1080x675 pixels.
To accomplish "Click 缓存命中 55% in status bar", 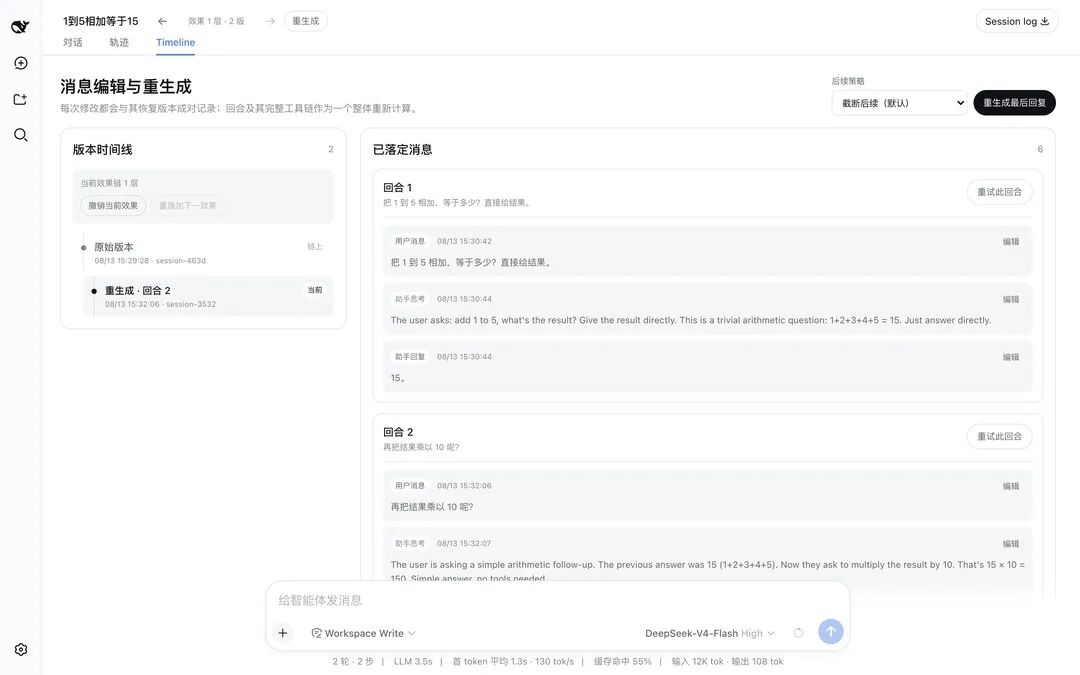I will [x=623, y=661].
